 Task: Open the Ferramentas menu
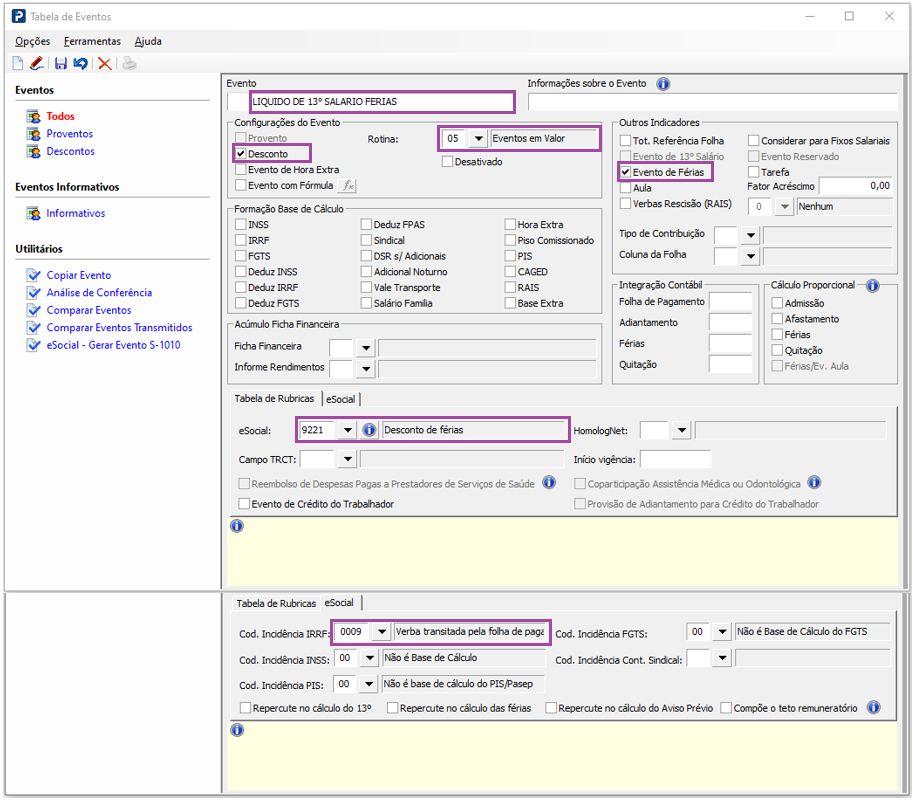point(92,41)
